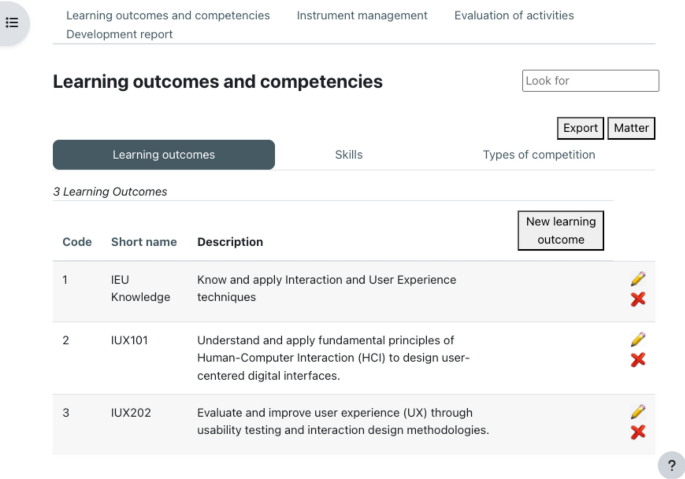Screen dimensions: 685x479
Task: Click the page heading Learning outcomes and competencies
Action: (x=218, y=82)
